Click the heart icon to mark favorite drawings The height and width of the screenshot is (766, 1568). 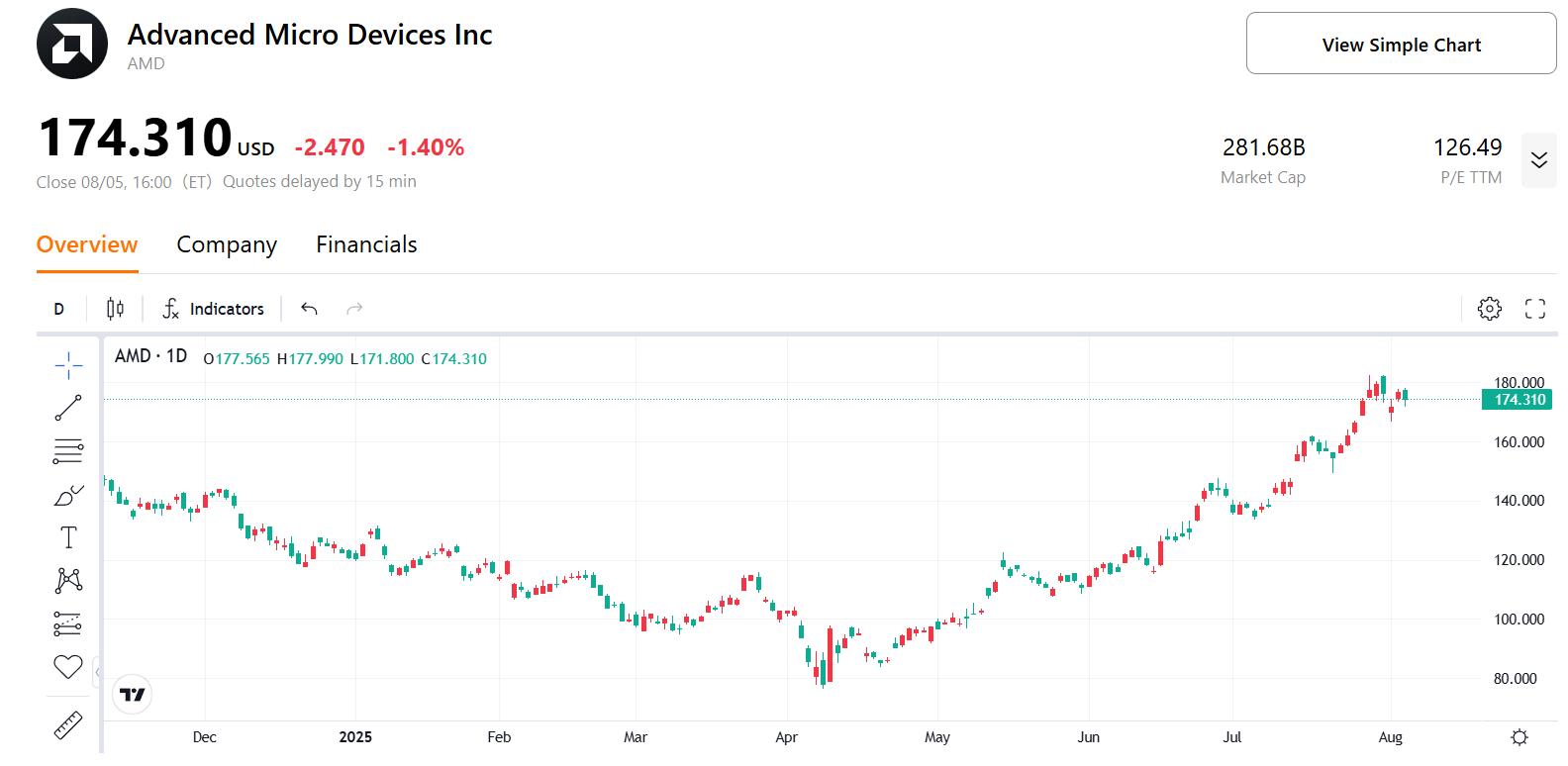click(67, 666)
